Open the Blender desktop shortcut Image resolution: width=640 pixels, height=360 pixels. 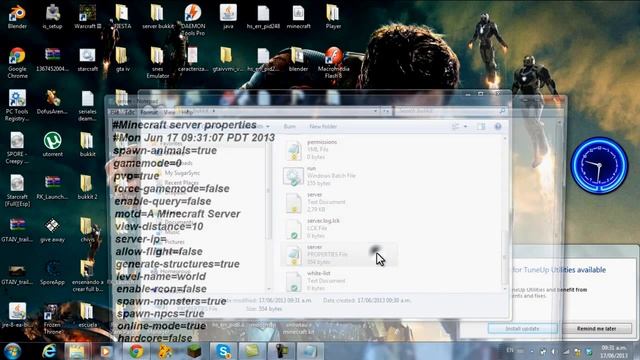(17, 16)
